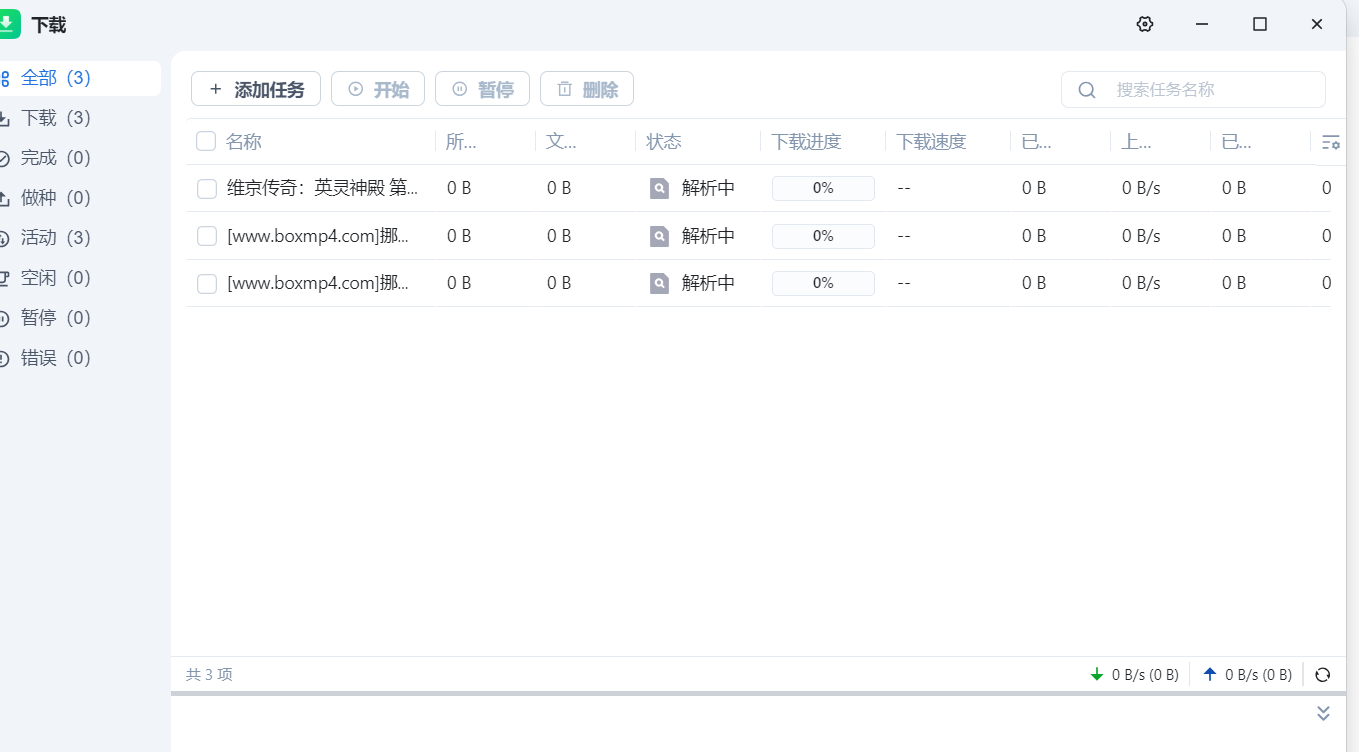Check the box for 维京传奇：英灵神殿 task

207,188
